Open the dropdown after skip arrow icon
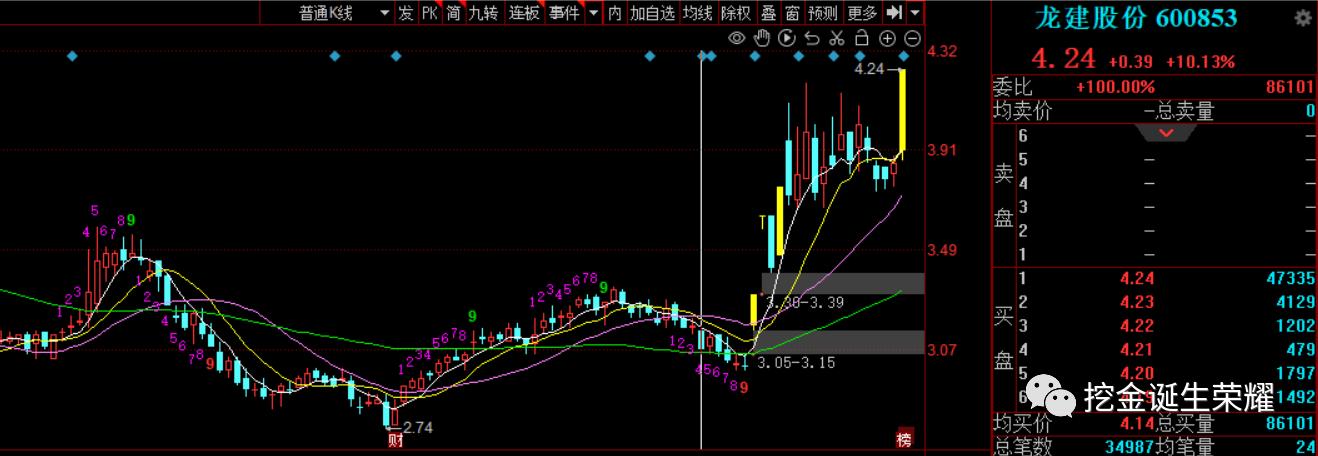Viewport: 1318px width, 456px height. point(916,12)
